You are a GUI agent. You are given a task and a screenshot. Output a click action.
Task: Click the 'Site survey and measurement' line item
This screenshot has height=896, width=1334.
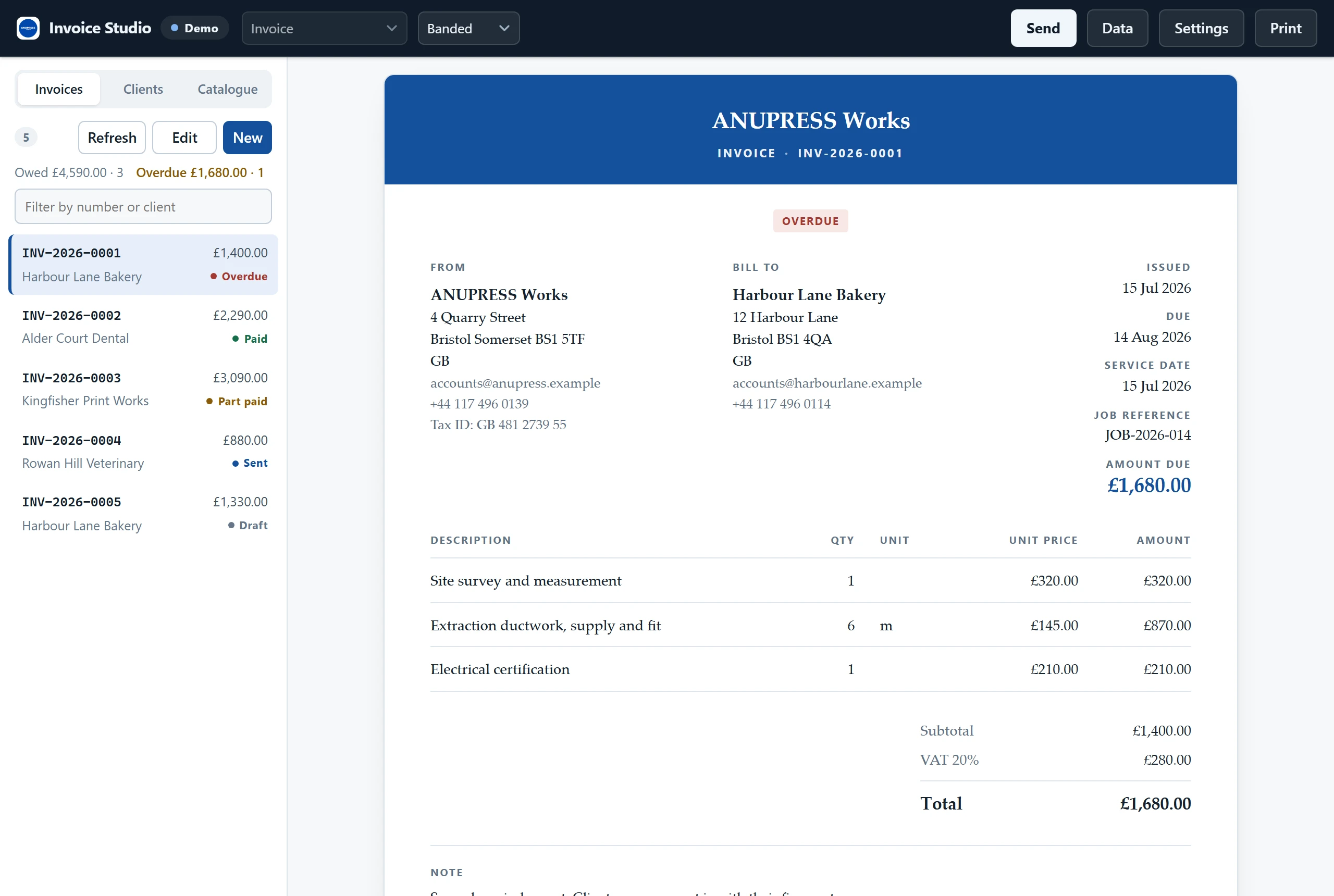click(x=525, y=580)
